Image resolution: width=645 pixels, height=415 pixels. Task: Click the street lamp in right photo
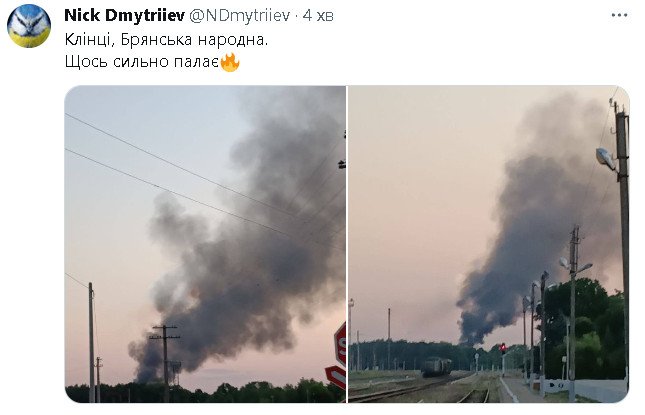(x=605, y=158)
